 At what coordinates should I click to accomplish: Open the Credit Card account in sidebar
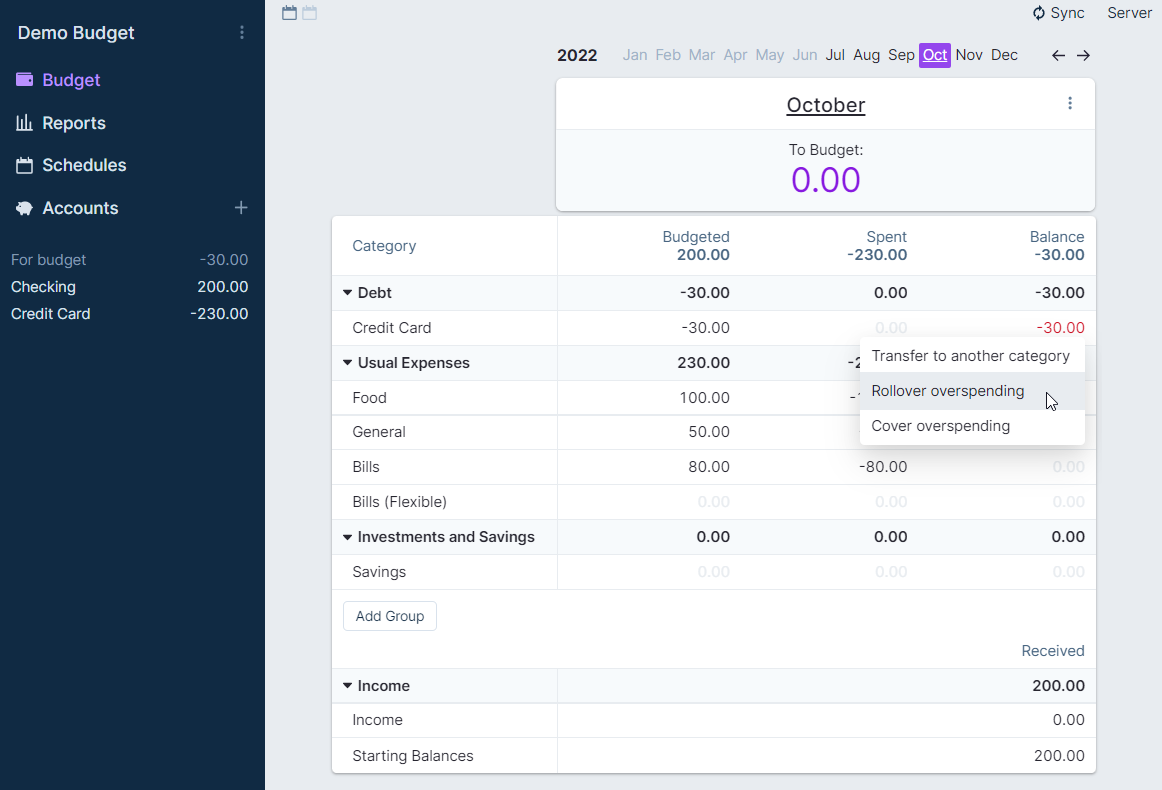point(50,314)
